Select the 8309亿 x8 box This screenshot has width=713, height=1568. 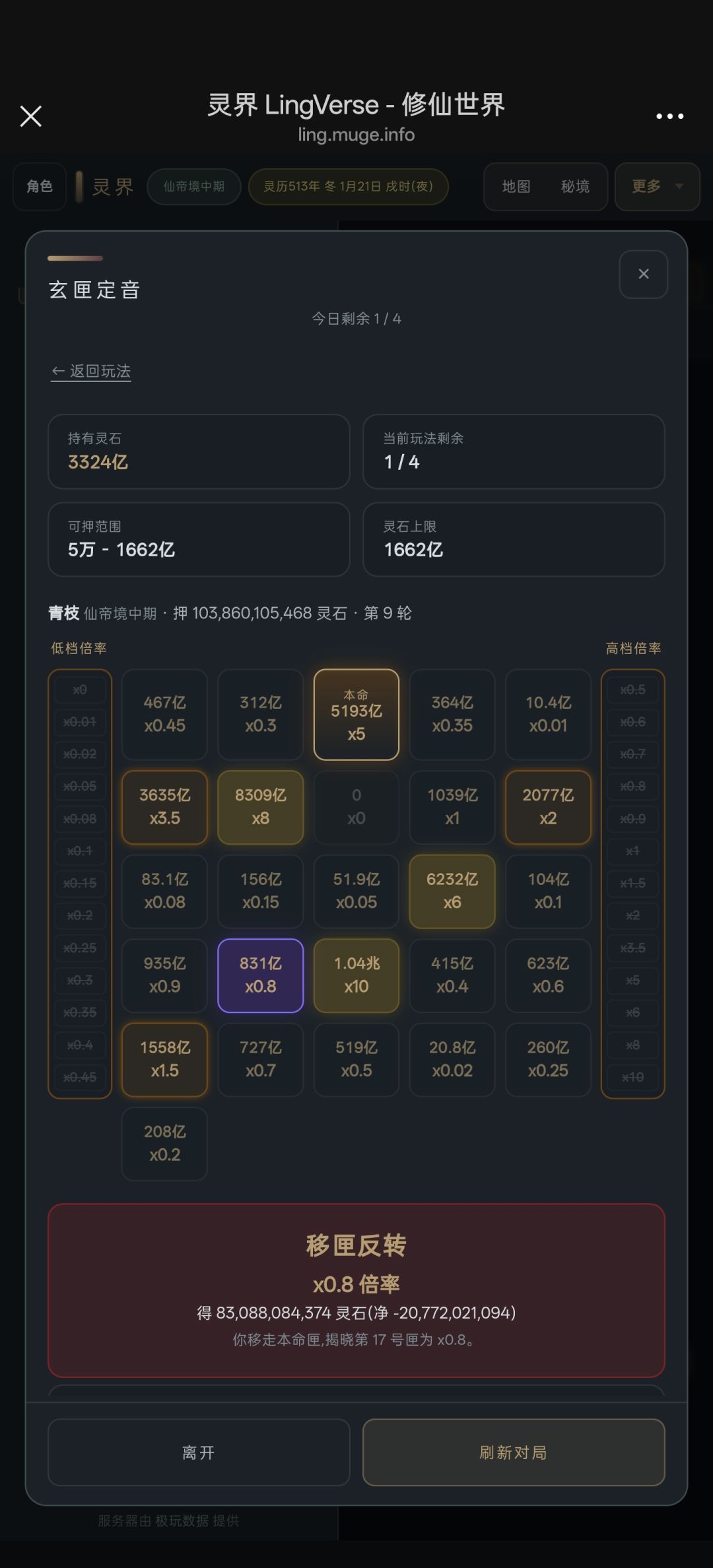(261, 807)
